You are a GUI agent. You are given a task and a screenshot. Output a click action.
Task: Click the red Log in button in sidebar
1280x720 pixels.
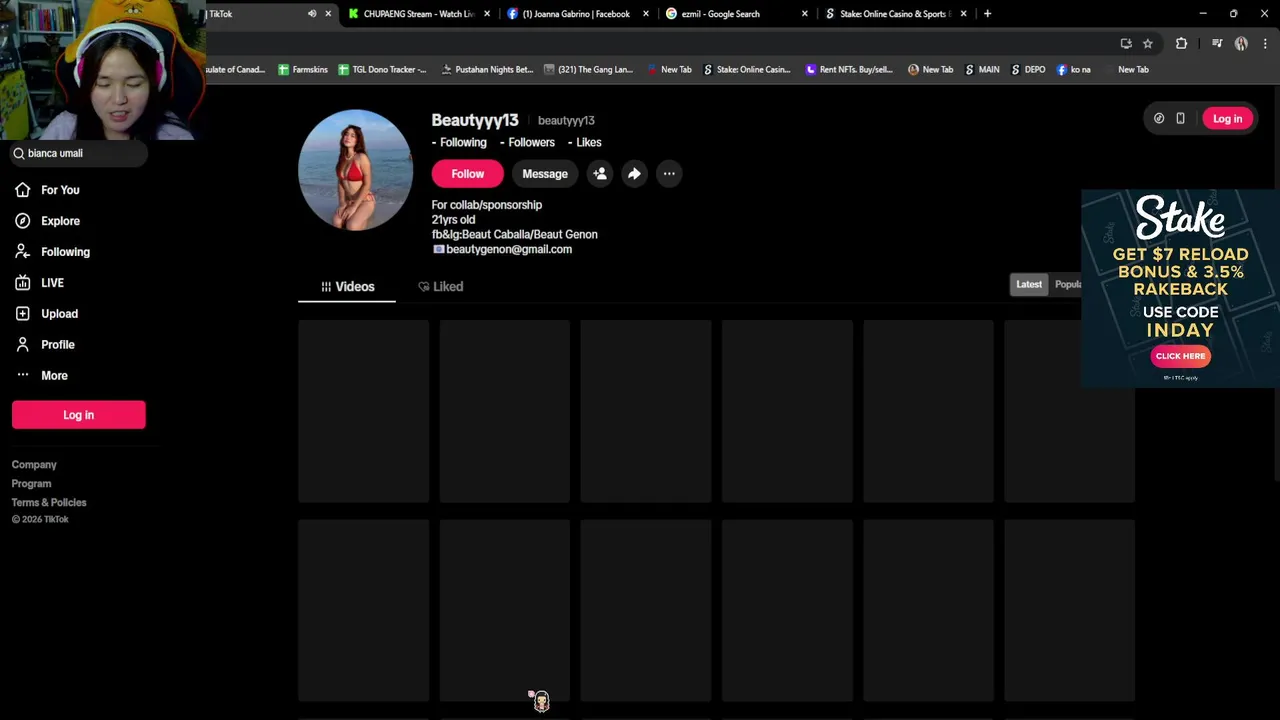(79, 415)
